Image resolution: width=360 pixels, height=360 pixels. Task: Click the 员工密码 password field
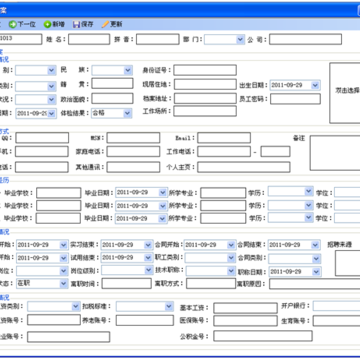295,99
